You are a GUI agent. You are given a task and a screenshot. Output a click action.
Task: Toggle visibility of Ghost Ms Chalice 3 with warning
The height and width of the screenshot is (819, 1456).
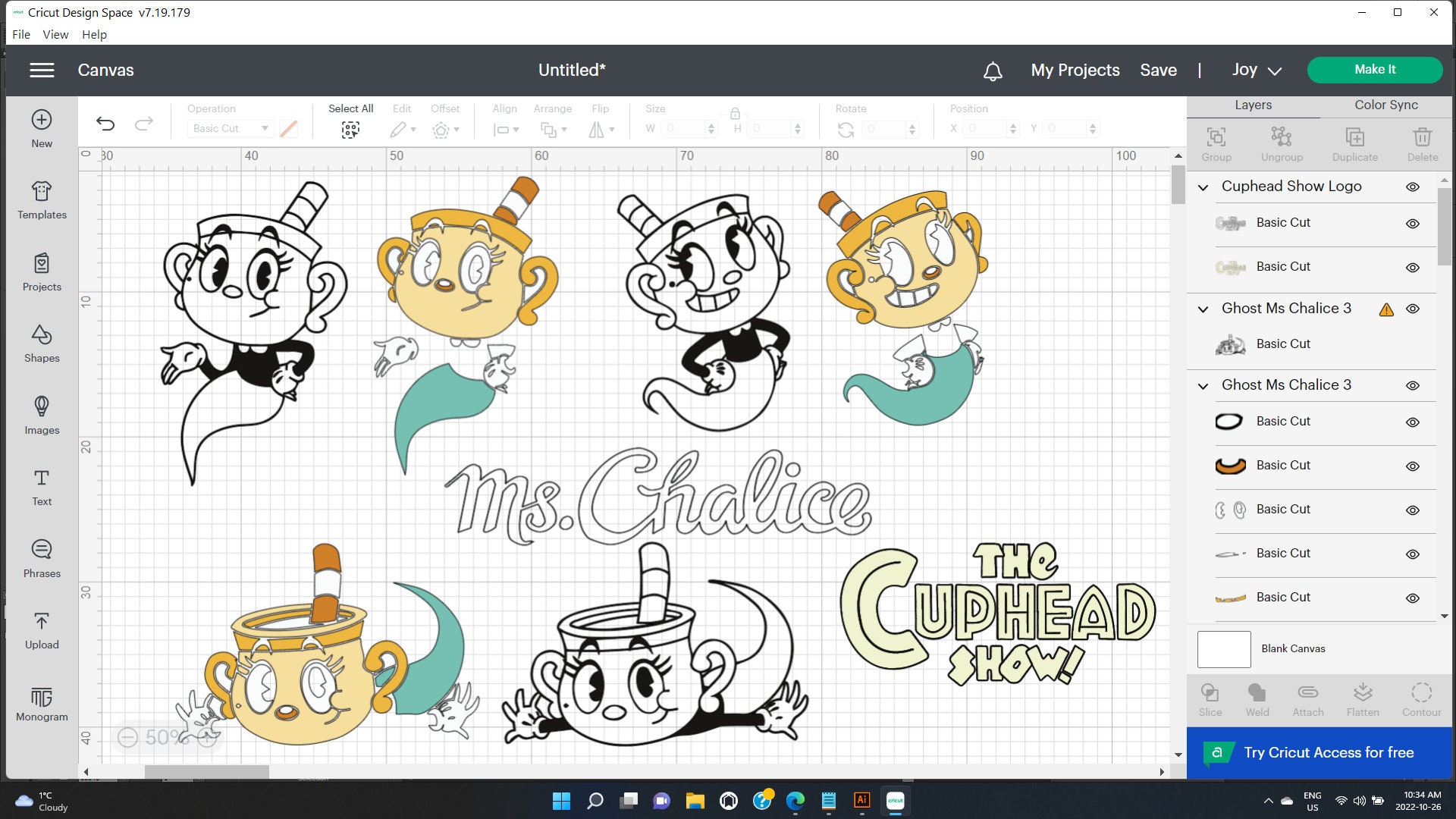click(1413, 309)
